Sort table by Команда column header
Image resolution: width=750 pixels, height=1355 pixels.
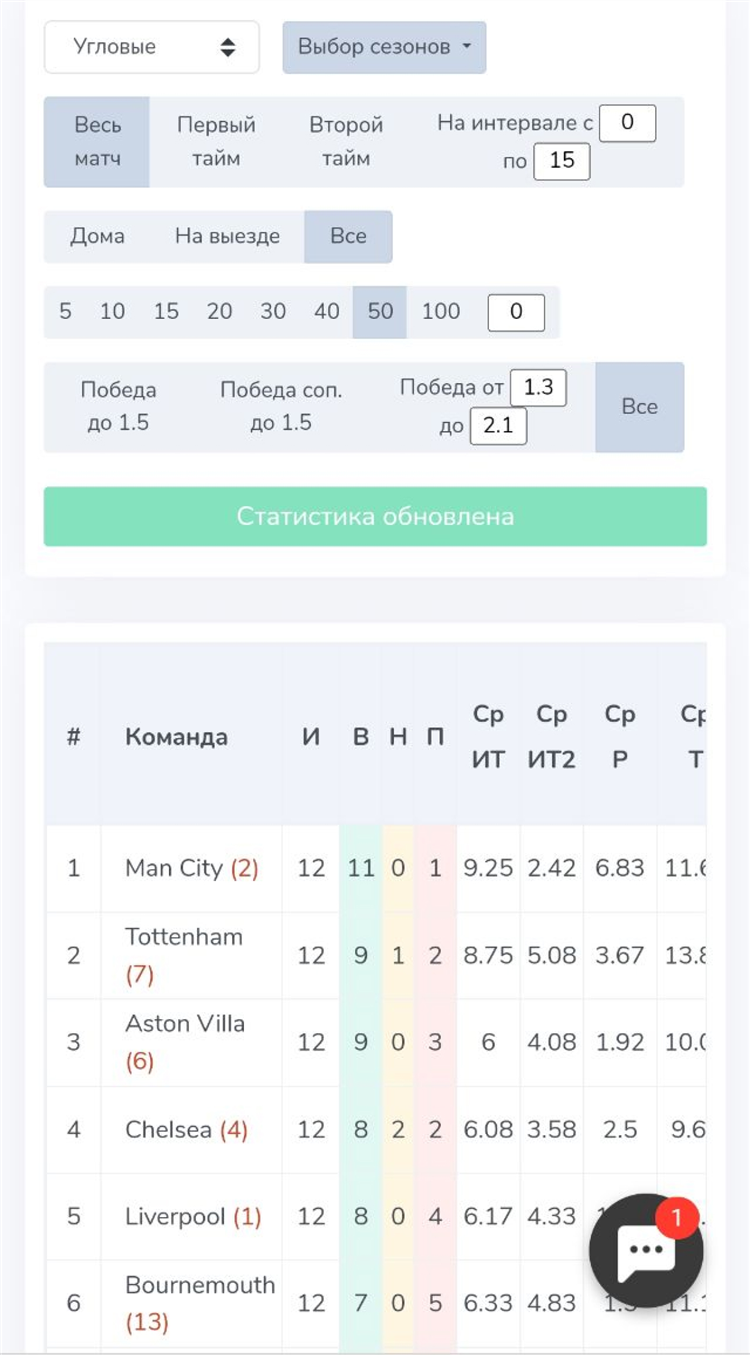[176, 737]
